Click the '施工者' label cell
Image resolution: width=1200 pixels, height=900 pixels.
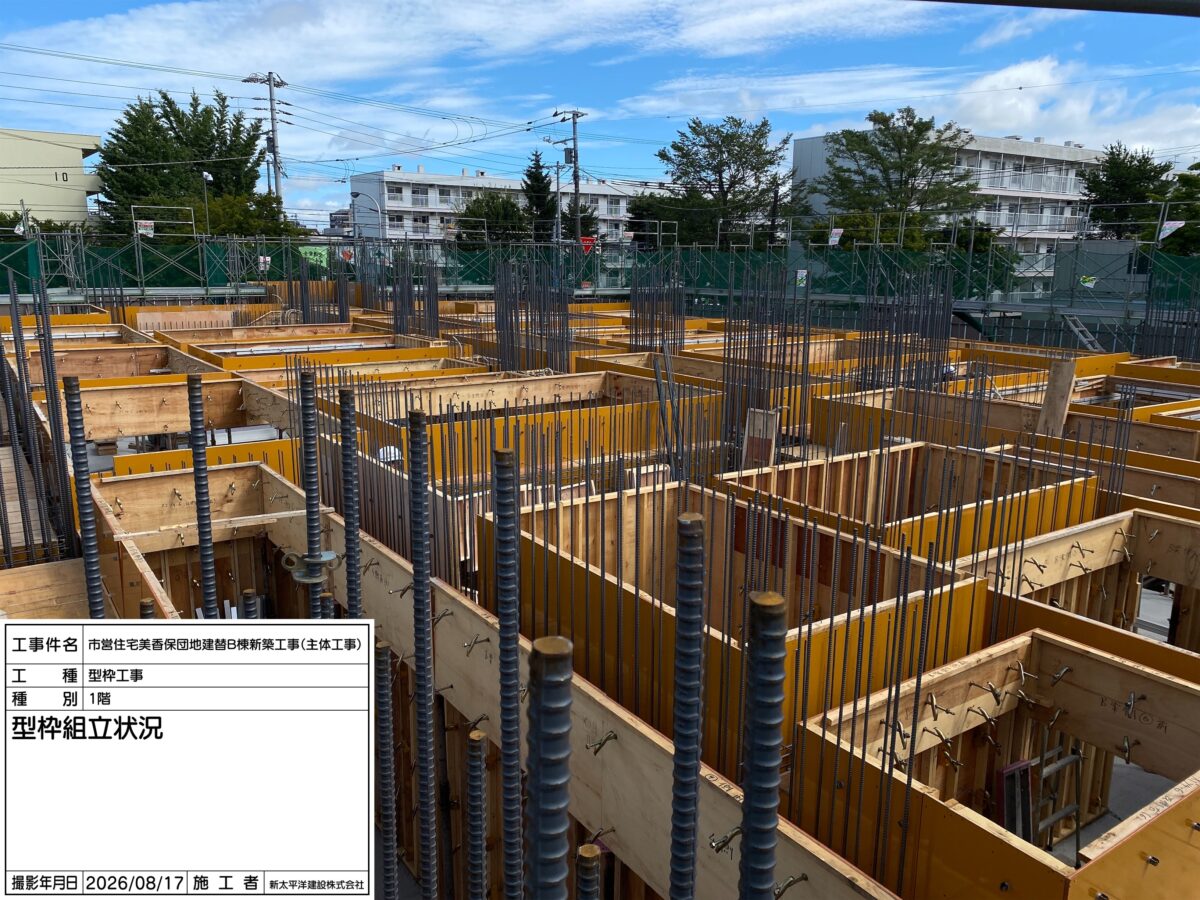coord(226,883)
